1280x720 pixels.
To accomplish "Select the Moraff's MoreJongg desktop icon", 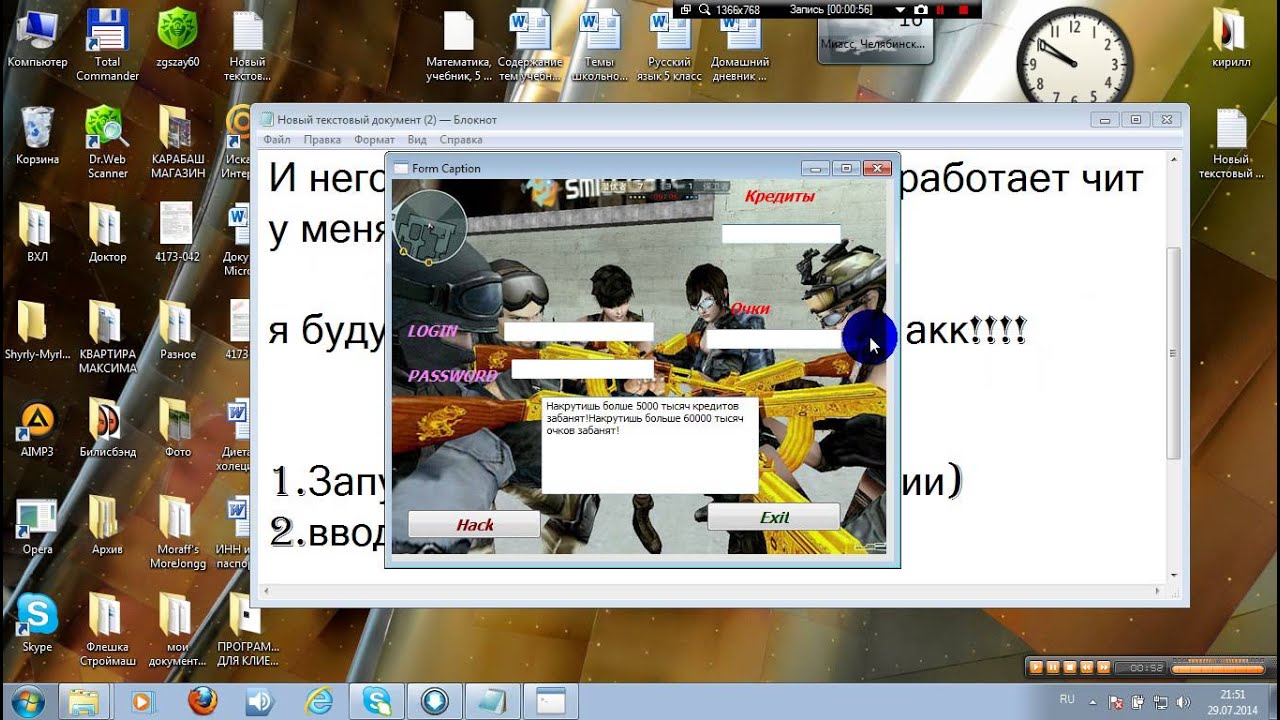I will (177, 532).
